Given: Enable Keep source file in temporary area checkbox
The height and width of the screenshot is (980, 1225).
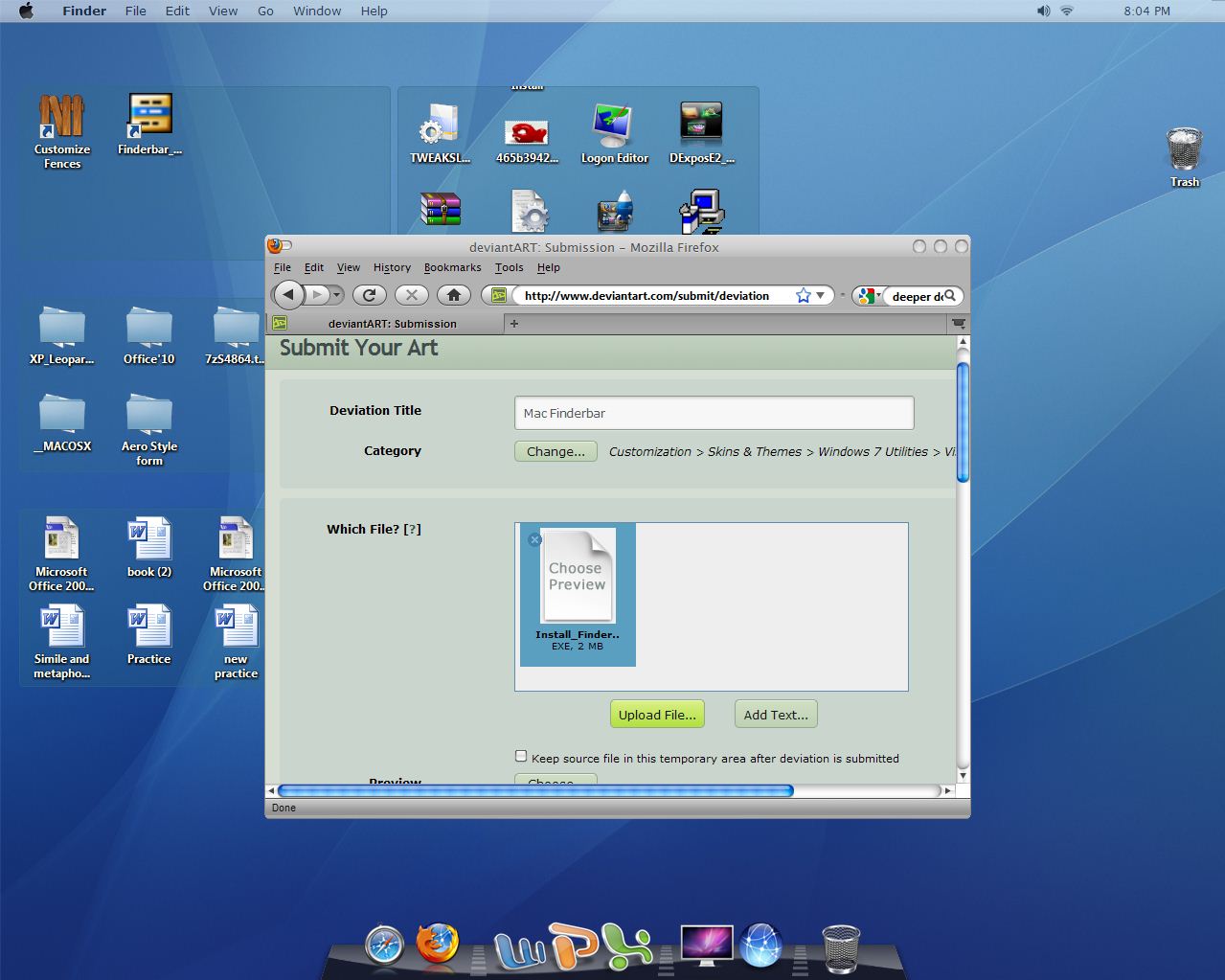Looking at the screenshot, I should [x=521, y=756].
